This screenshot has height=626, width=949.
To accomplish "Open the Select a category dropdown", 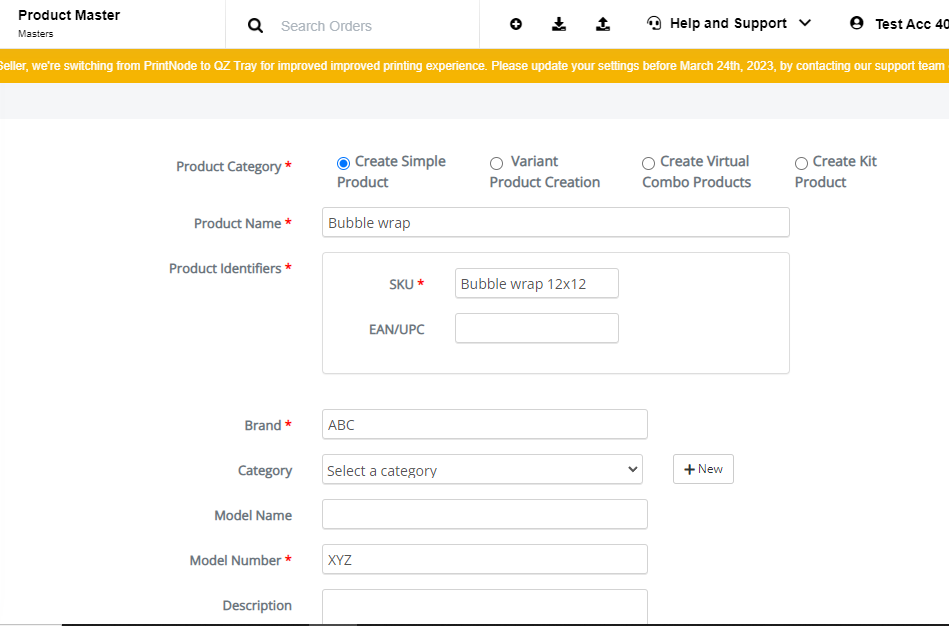I will [482, 469].
